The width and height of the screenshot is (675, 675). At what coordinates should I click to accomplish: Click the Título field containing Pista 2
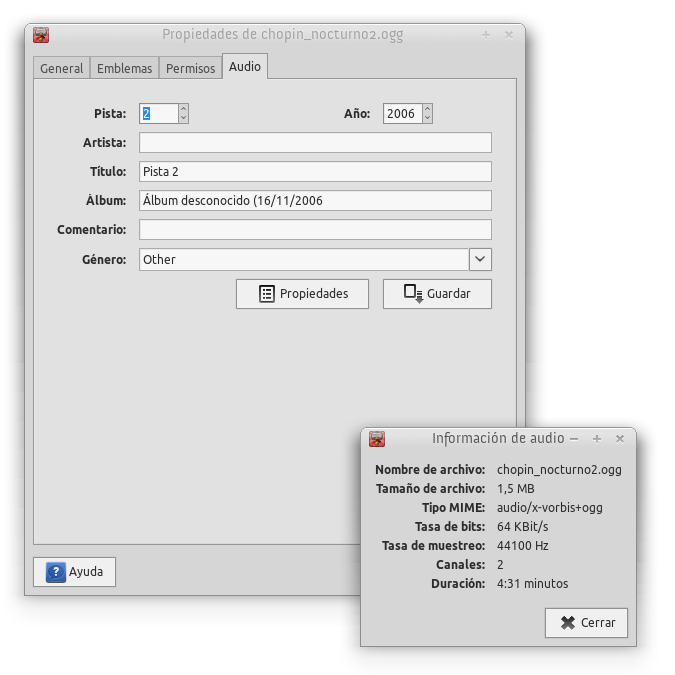point(315,171)
